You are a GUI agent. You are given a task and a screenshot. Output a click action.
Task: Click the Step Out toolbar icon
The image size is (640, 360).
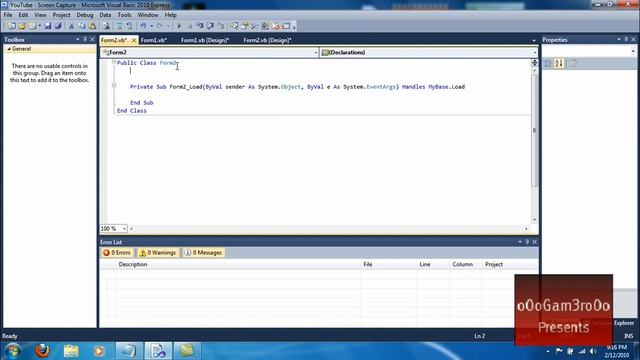point(220,26)
